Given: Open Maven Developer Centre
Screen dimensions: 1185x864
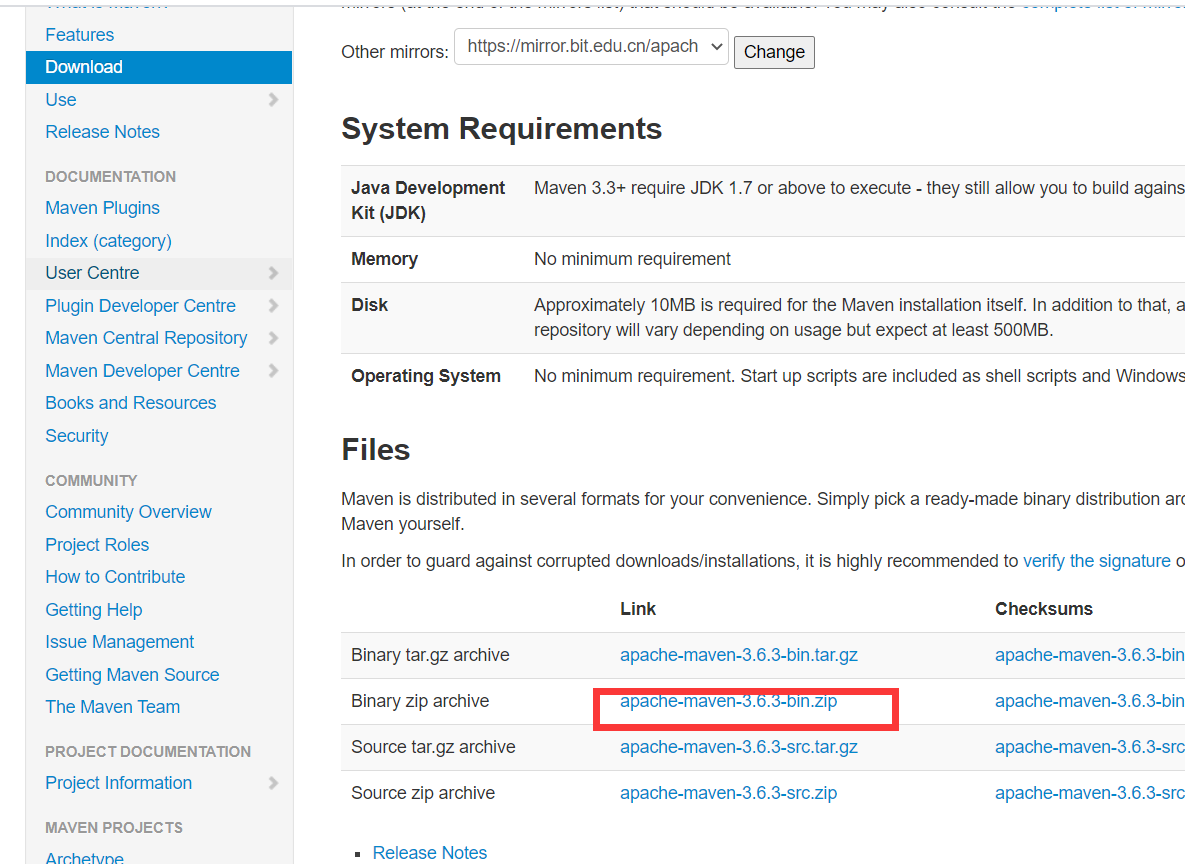Looking at the screenshot, I should tap(142, 370).
